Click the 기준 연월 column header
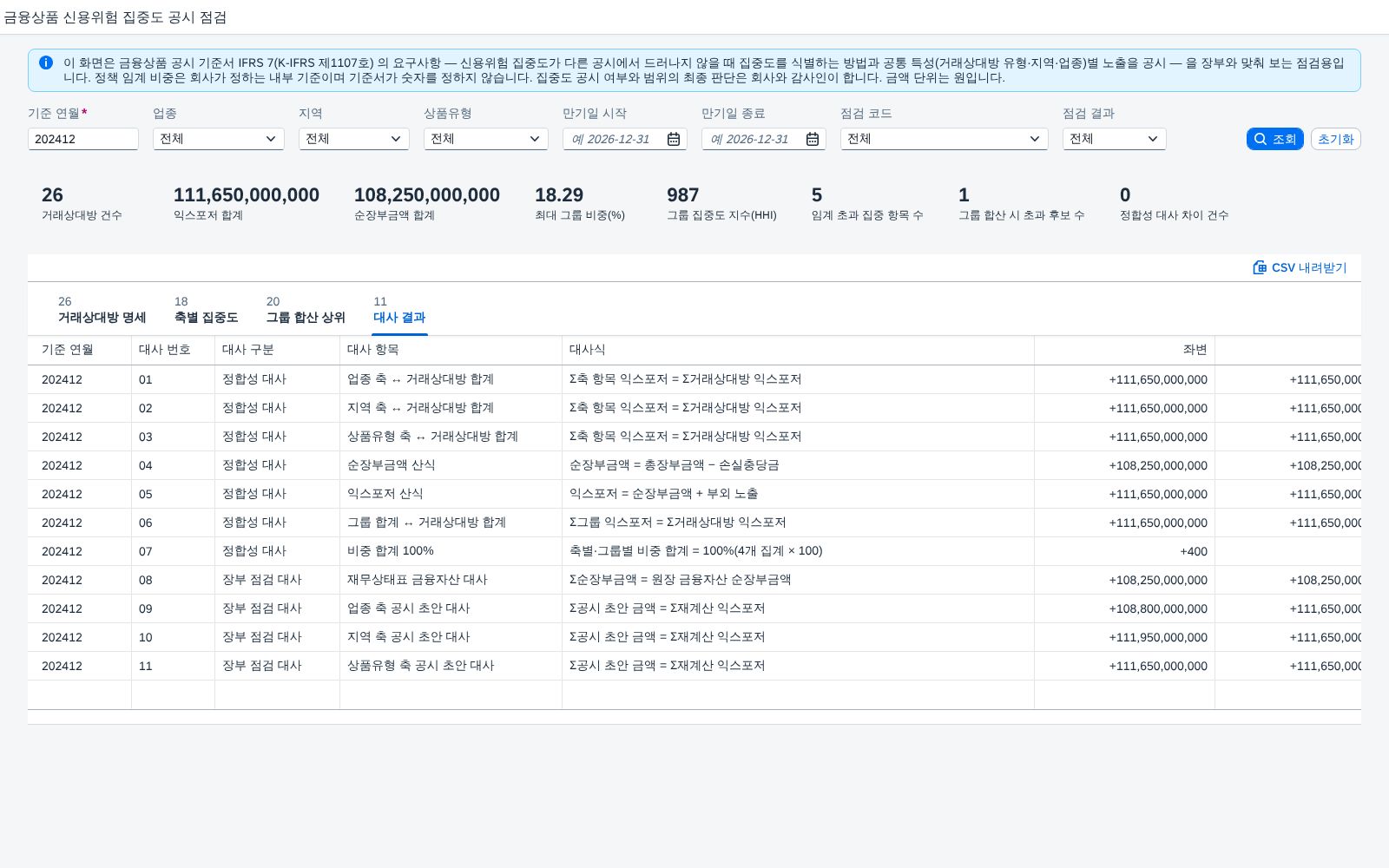 (x=80, y=350)
